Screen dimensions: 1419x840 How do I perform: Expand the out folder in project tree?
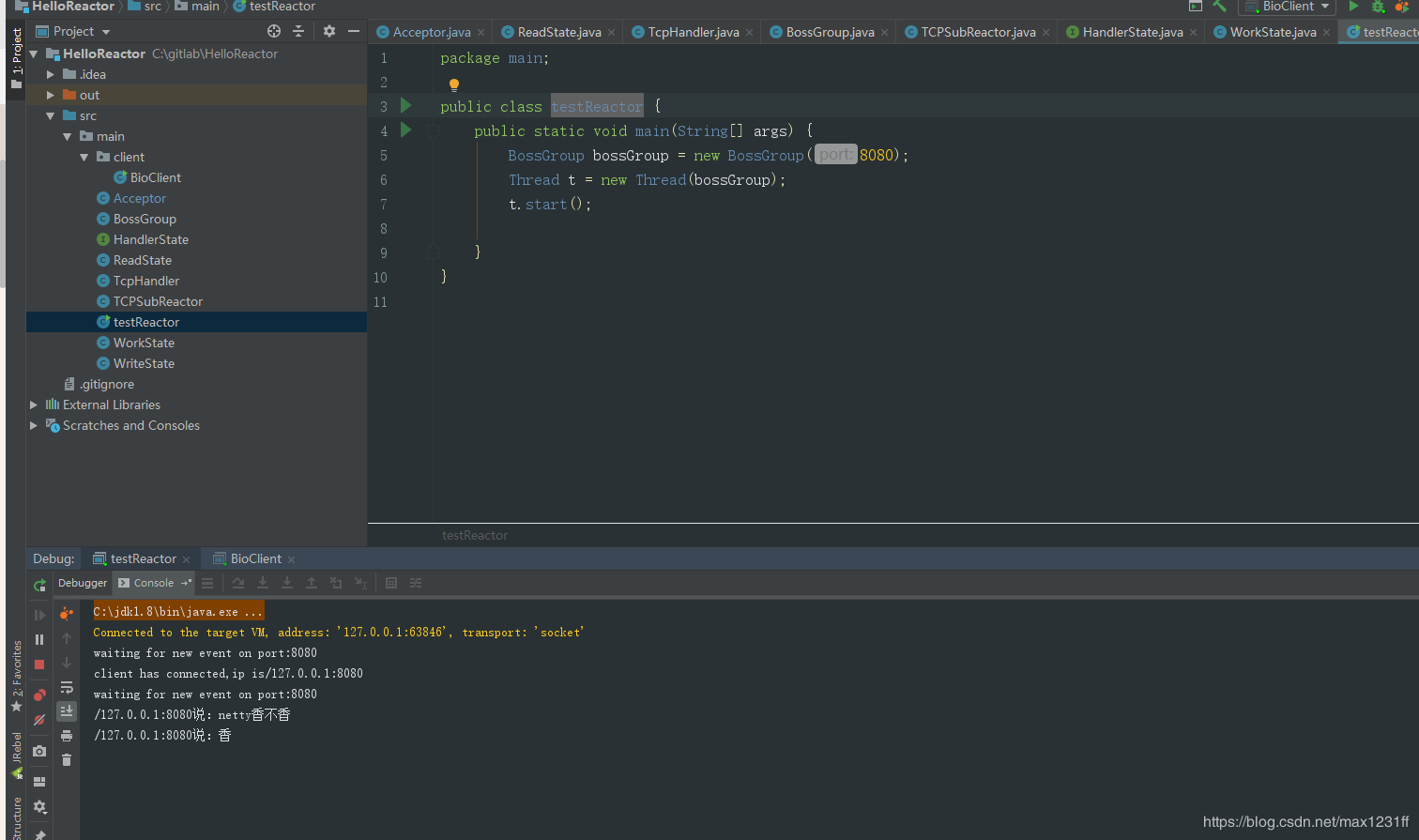click(x=51, y=95)
